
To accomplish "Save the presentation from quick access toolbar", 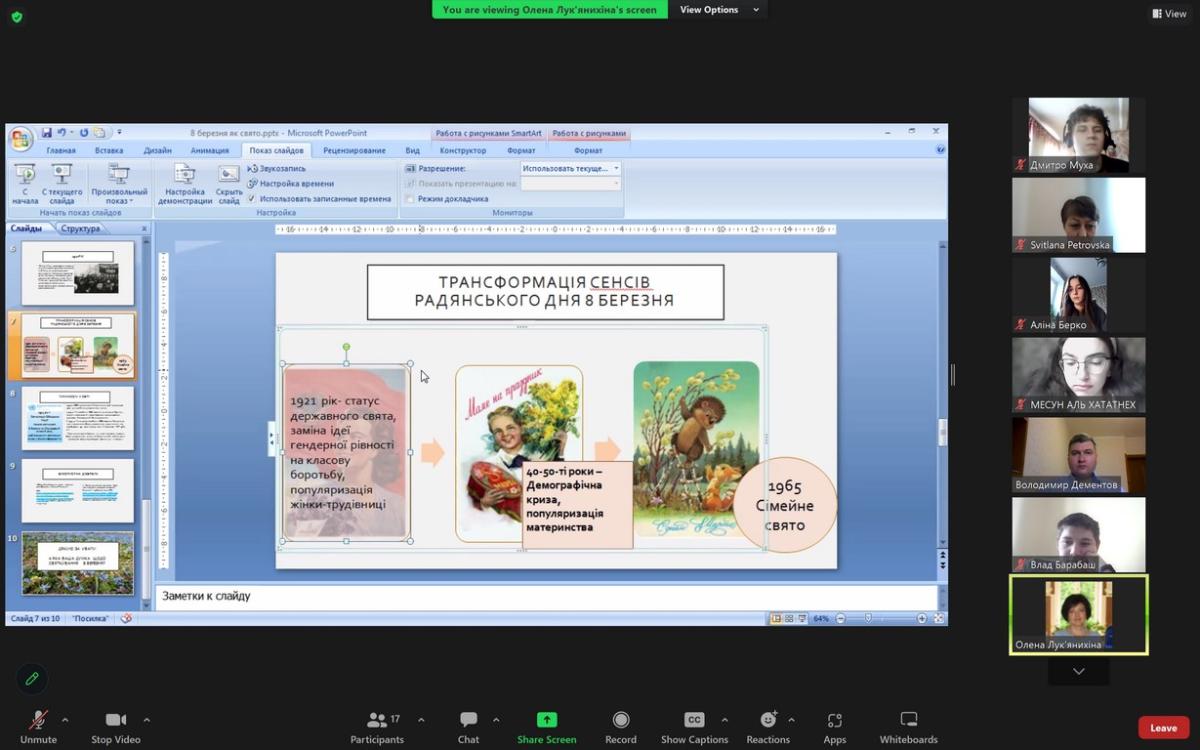I will coord(46,132).
